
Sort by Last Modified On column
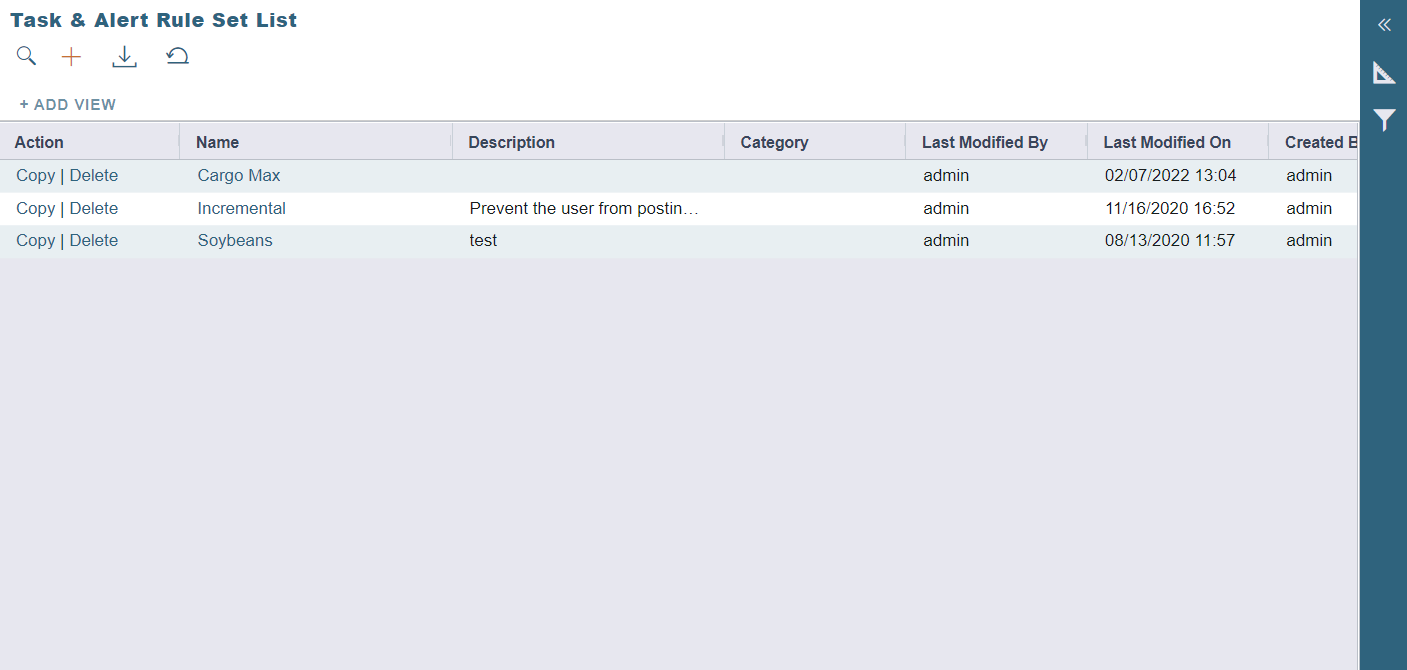(1167, 142)
